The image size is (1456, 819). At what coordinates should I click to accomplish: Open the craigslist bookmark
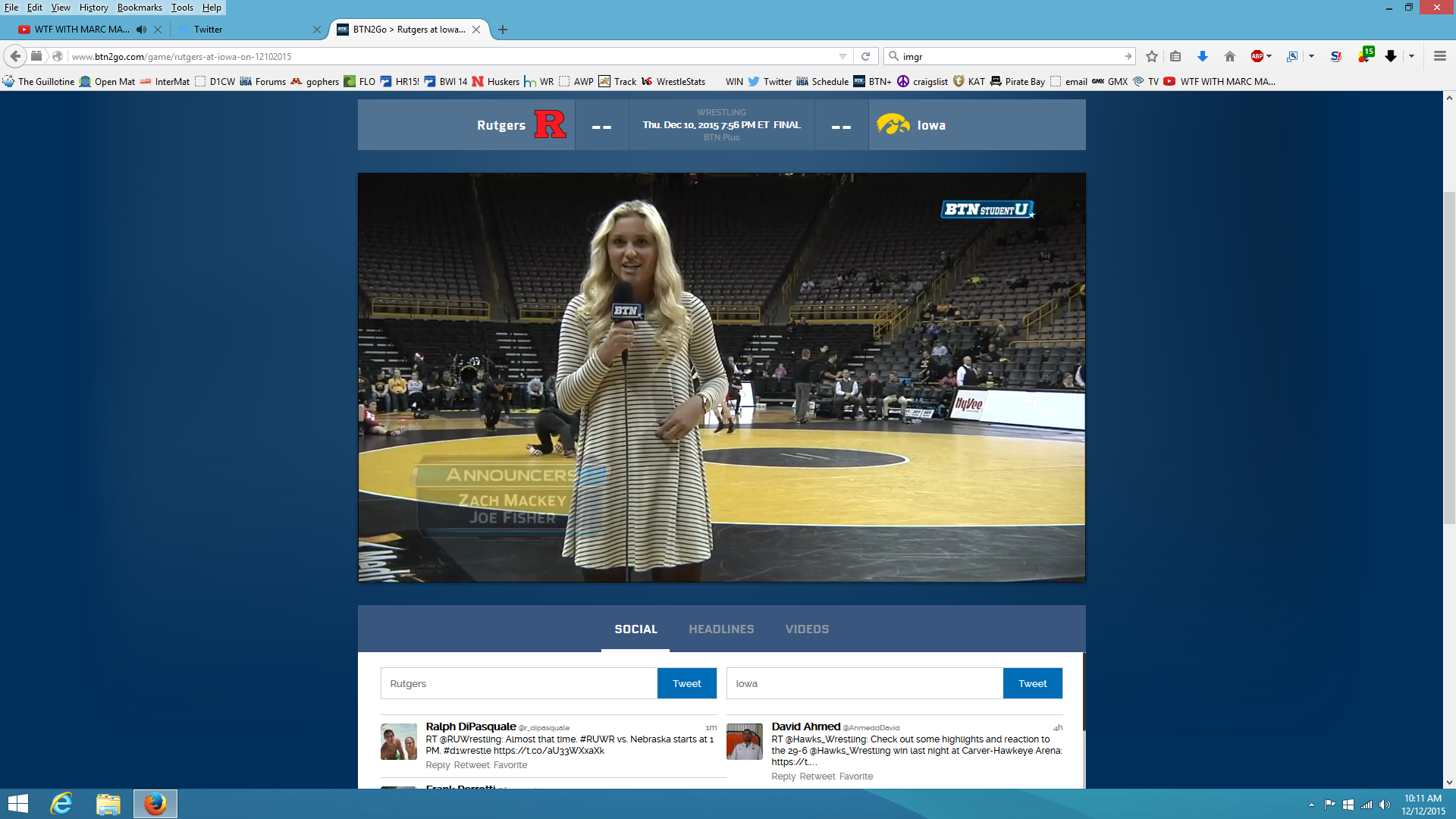coord(922,81)
